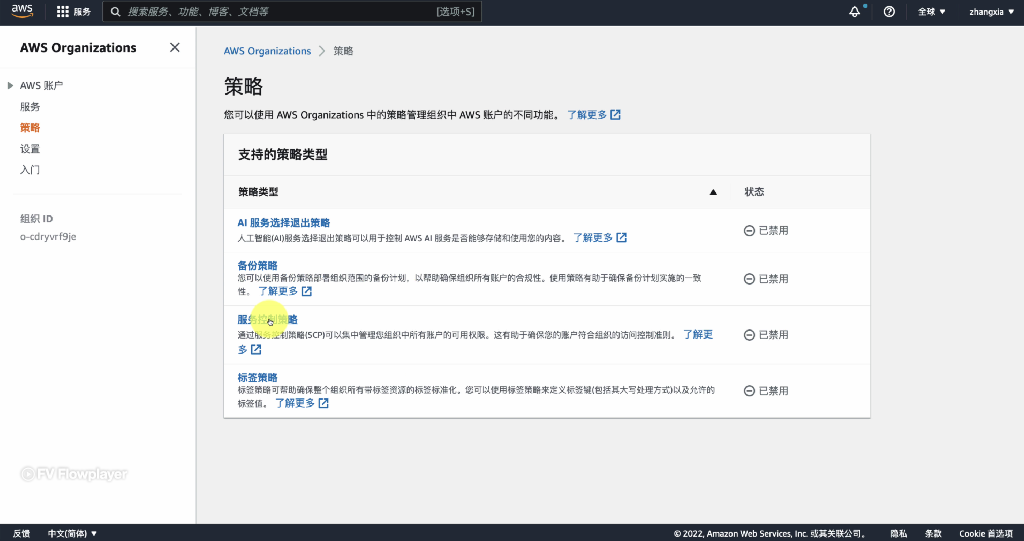This screenshot has height=541, width=1024.
Task: Open the help question-mark icon
Action: tap(889, 12)
